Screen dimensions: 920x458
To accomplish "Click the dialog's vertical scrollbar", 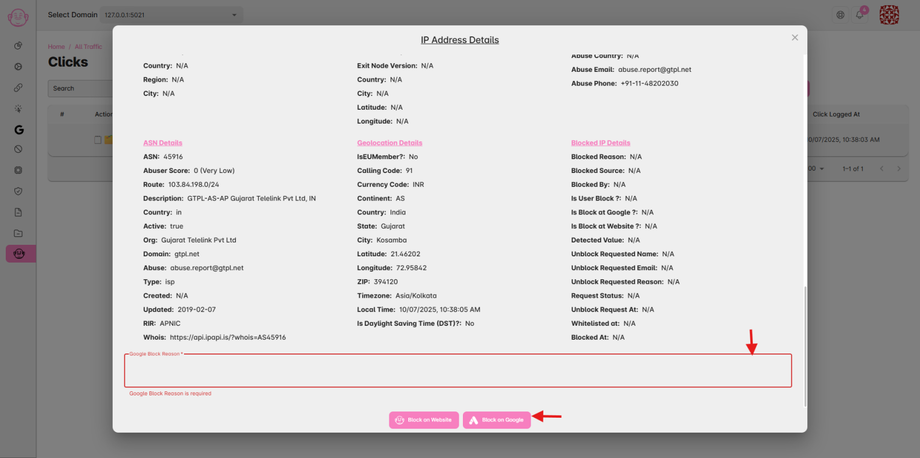I will point(806,346).
